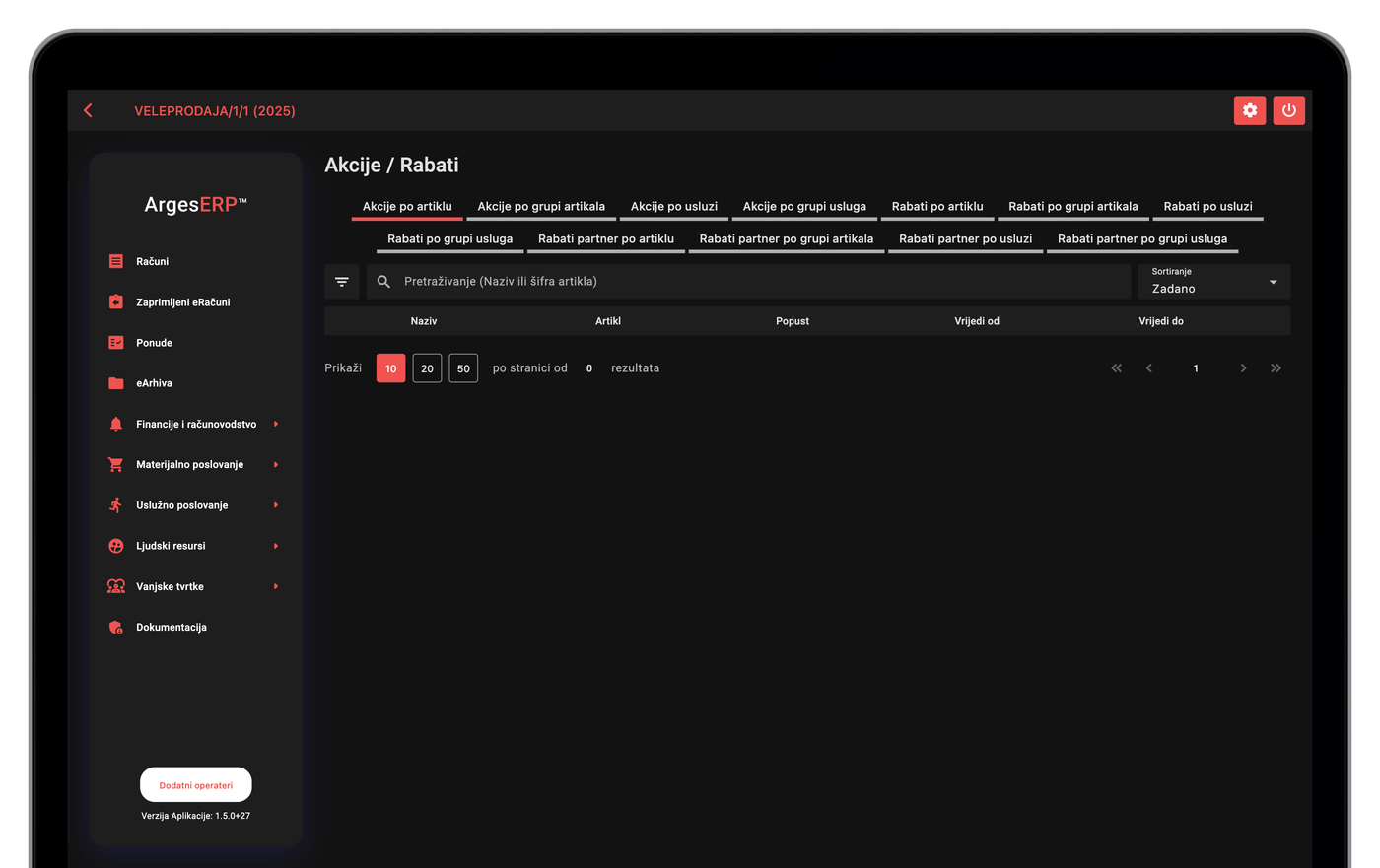The height and width of the screenshot is (868, 1380).
Task: Click the Financije i računovodstvo bell icon
Action: (x=116, y=424)
